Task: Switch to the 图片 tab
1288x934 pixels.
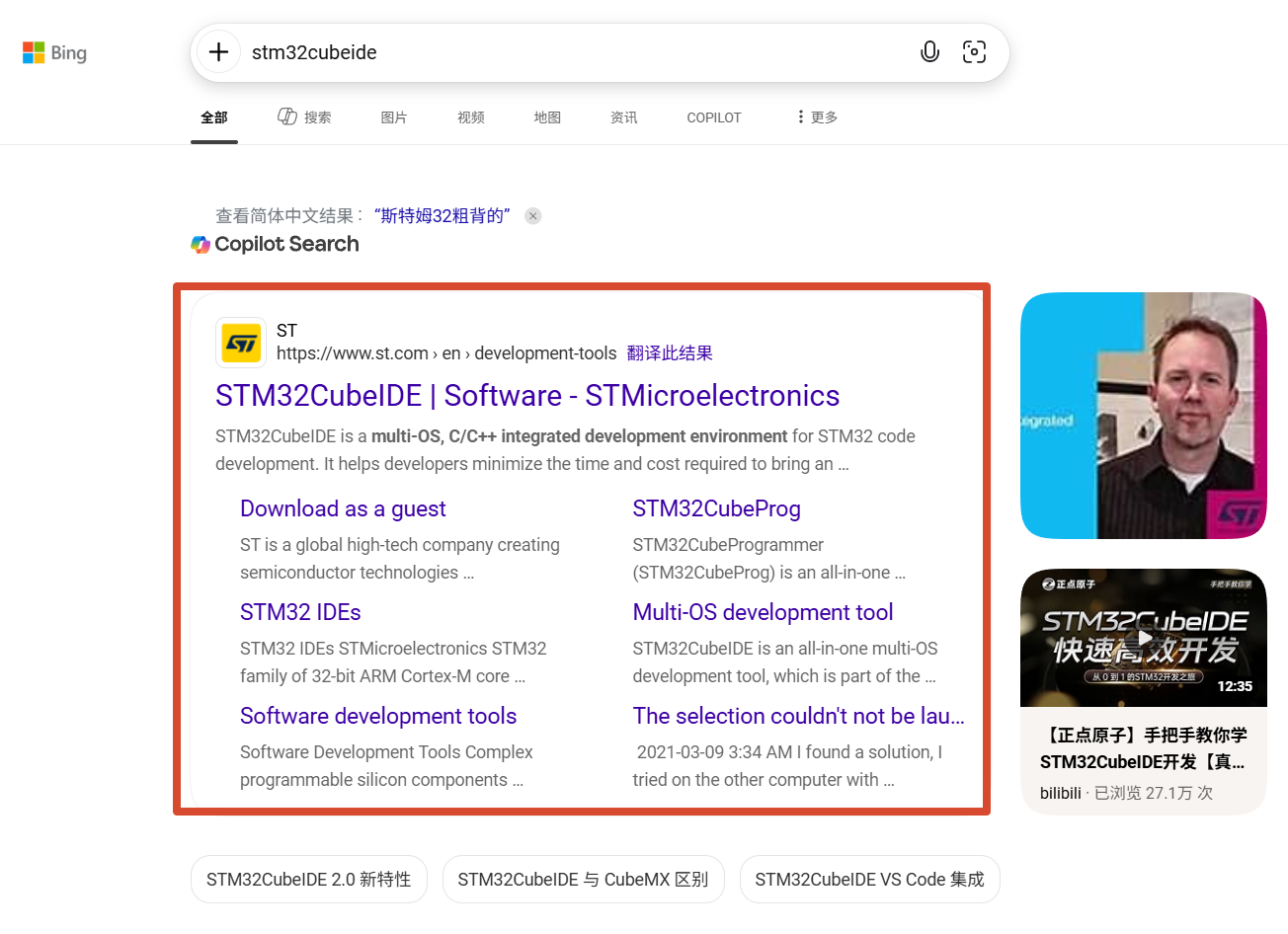Action: (x=394, y=117)
